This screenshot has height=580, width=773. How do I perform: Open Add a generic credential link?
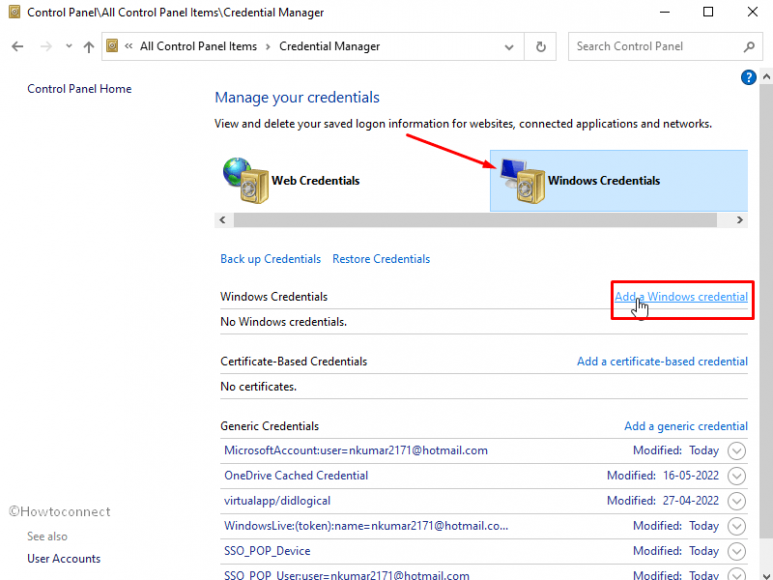pyautogui.click(x=685, y=426)
